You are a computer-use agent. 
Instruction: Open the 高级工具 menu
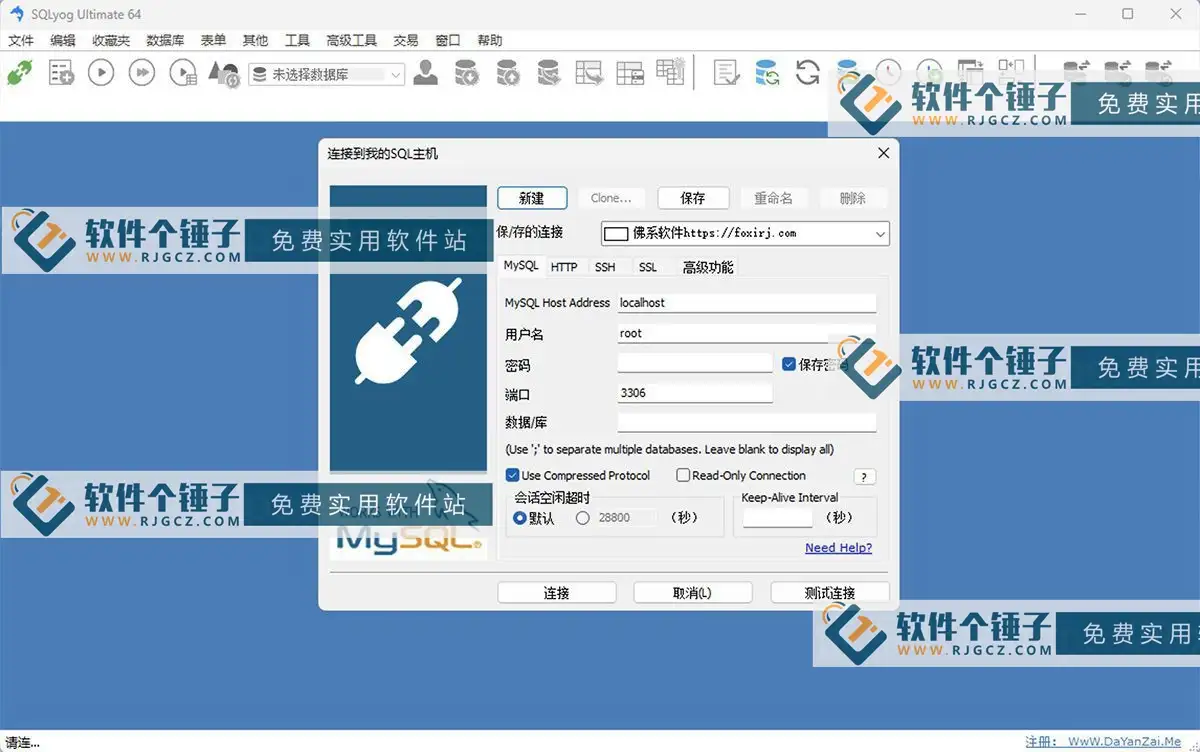pyautogui.click(x=351, y=41)
